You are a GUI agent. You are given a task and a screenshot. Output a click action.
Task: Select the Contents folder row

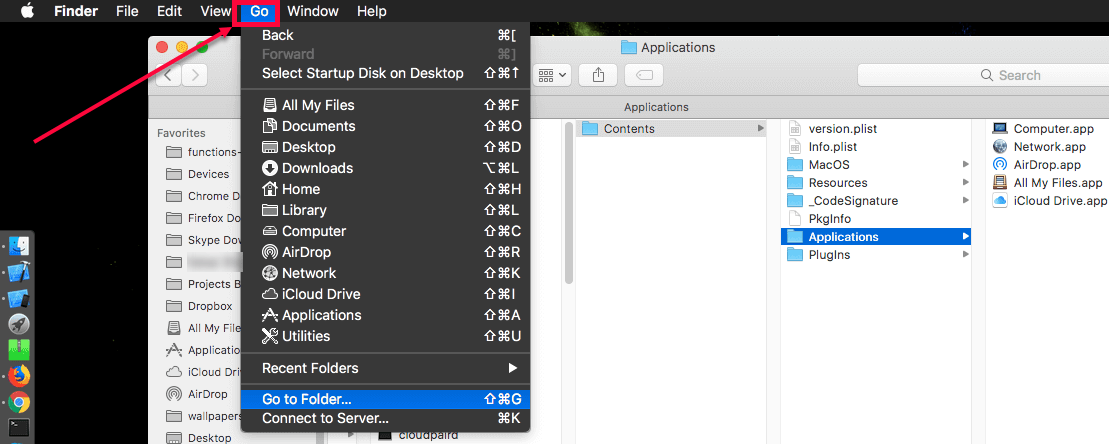click(x=670, y=129)
